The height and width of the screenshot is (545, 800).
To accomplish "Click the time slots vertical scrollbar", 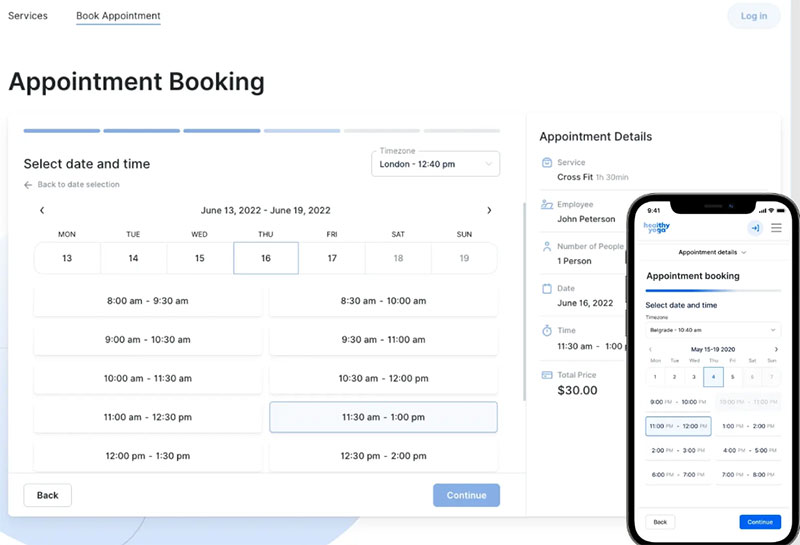I will (x=524, y=301).
